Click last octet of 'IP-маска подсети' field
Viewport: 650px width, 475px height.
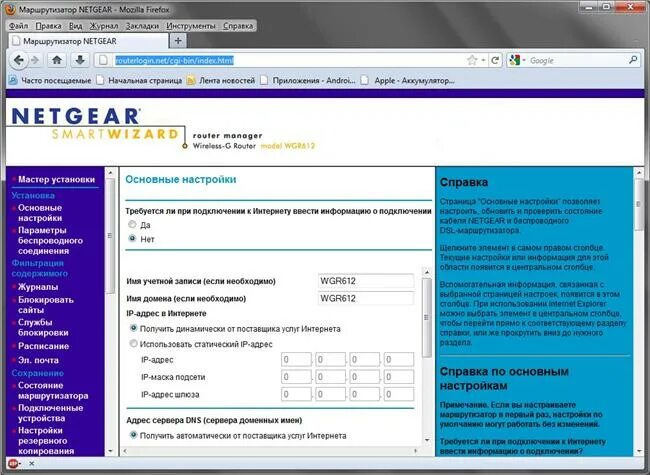point(399,377)
